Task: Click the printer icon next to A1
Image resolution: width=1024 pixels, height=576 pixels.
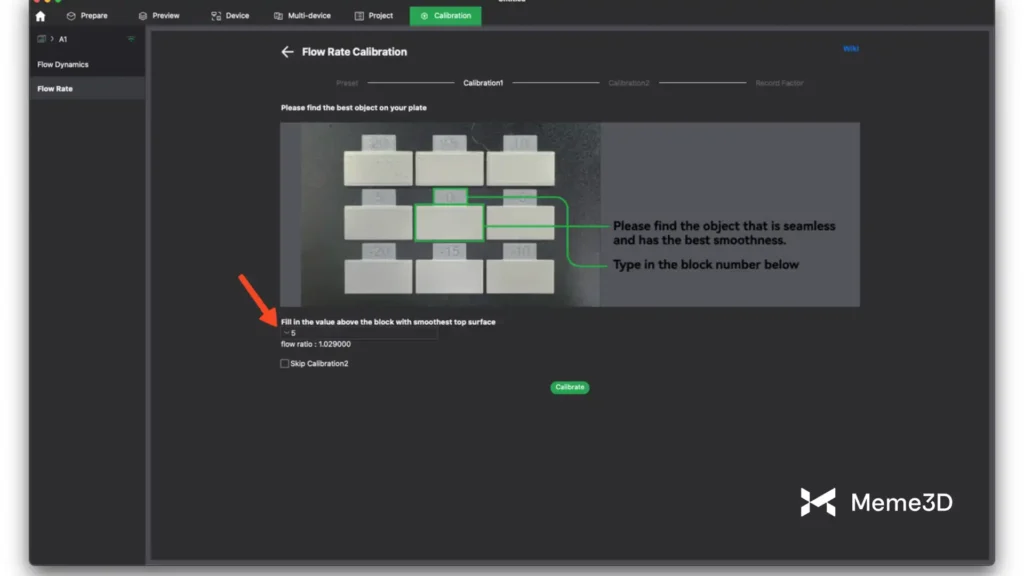Action: pos(41,39)
